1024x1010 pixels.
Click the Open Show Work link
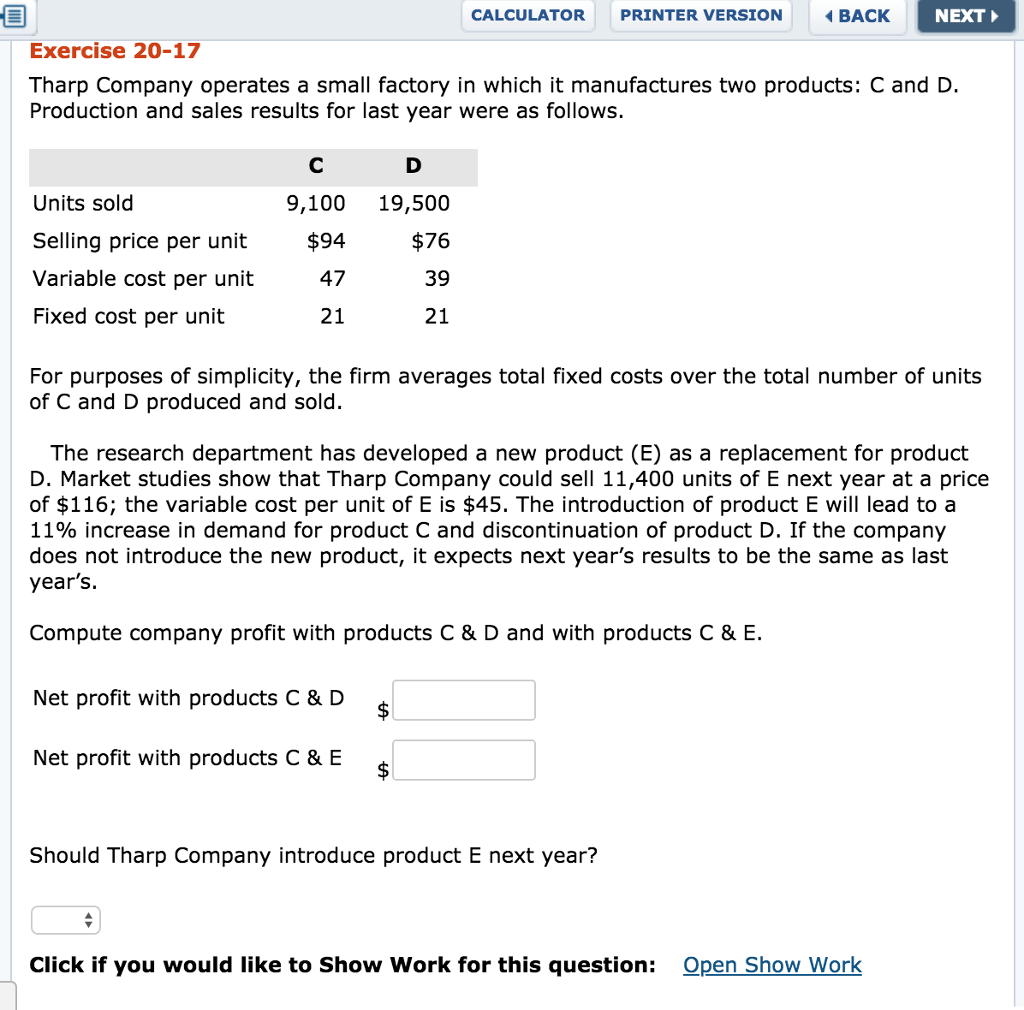[772, 965]
